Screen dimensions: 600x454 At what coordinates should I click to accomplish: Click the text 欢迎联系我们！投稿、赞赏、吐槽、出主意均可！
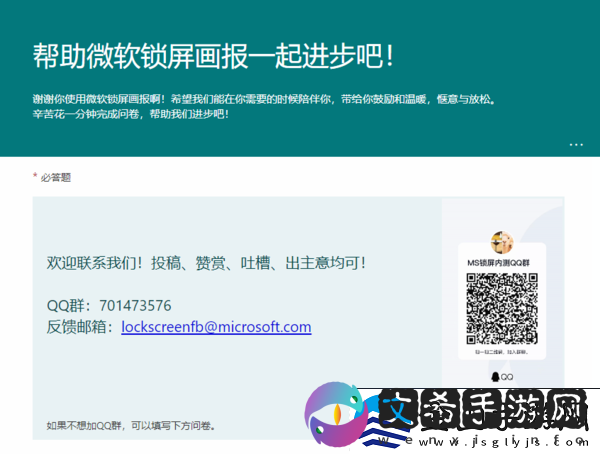pos(206,263)
